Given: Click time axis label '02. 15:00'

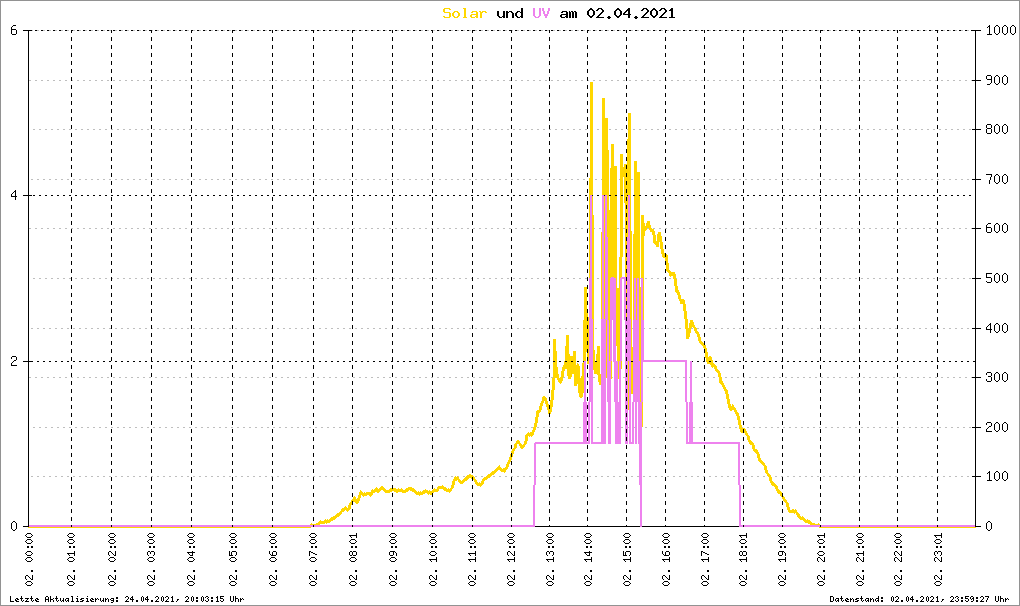Looking at the screenshot, I should point(627,559).
